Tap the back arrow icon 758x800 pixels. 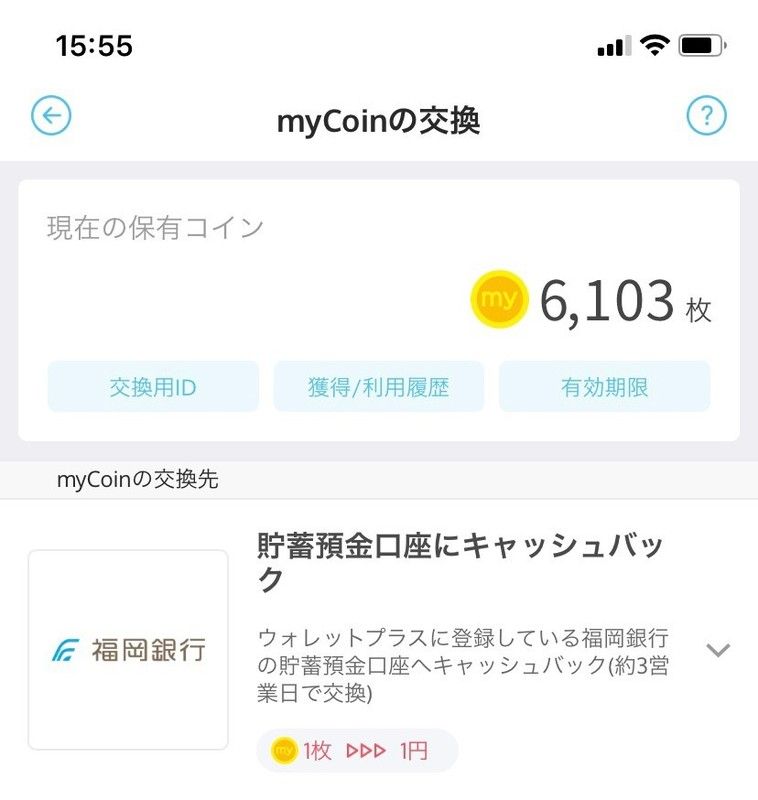(x=51, y=116)
